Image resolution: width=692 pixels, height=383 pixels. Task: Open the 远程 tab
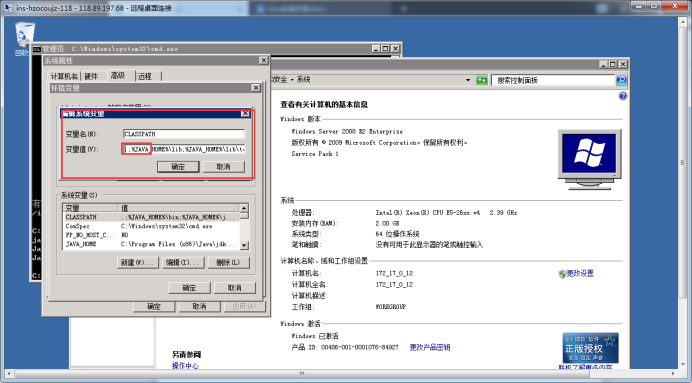click(145, 76)
